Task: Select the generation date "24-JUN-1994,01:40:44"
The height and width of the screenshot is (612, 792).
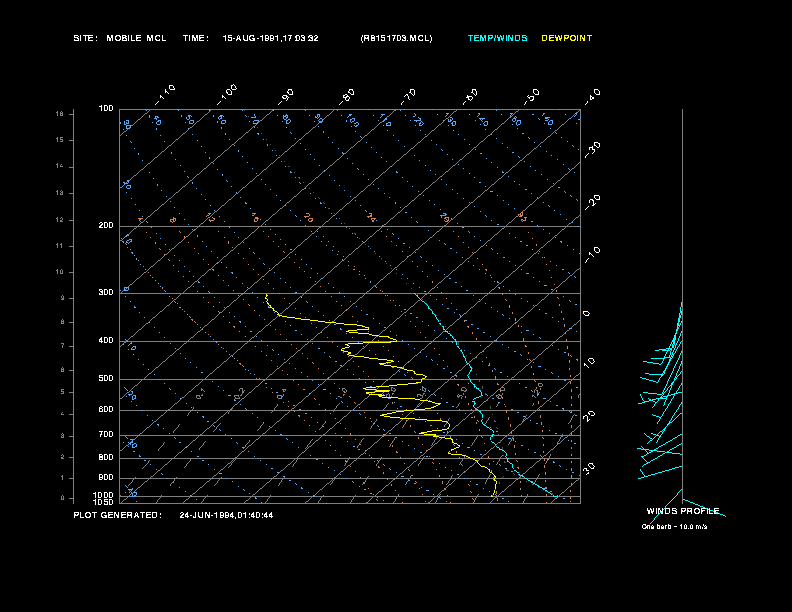Action: pos(226,515)
